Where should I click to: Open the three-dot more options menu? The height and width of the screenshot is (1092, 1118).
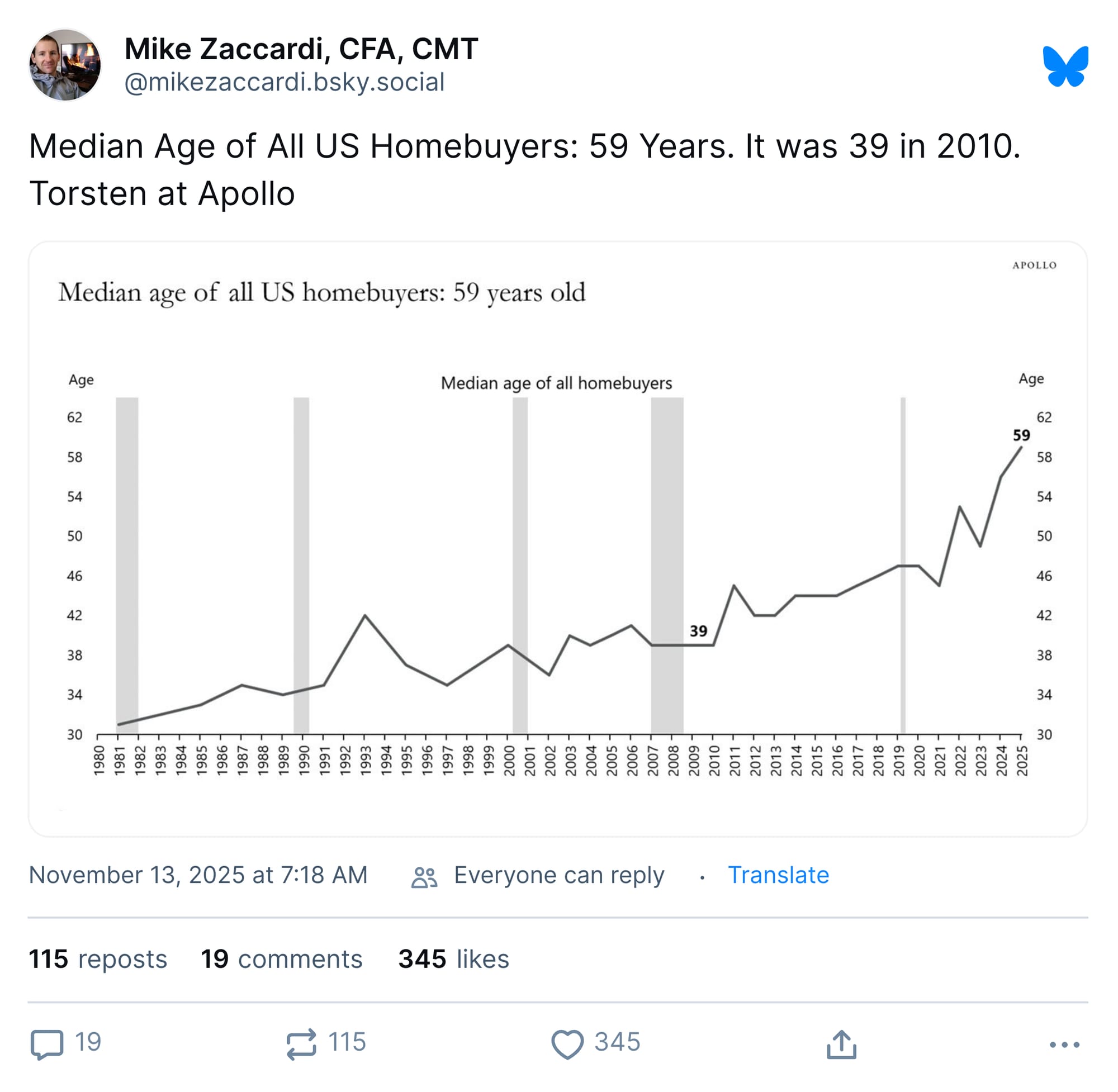coord(1064,1044)
